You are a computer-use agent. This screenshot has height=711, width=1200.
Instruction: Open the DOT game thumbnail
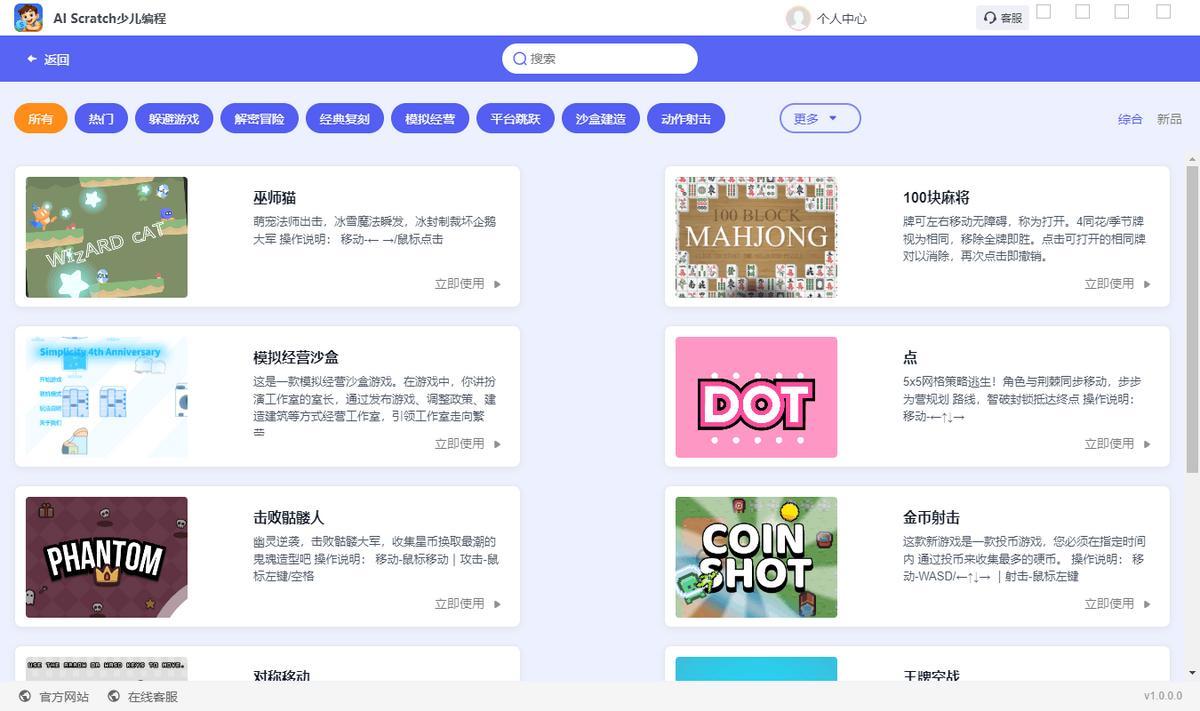click(756, 397)
